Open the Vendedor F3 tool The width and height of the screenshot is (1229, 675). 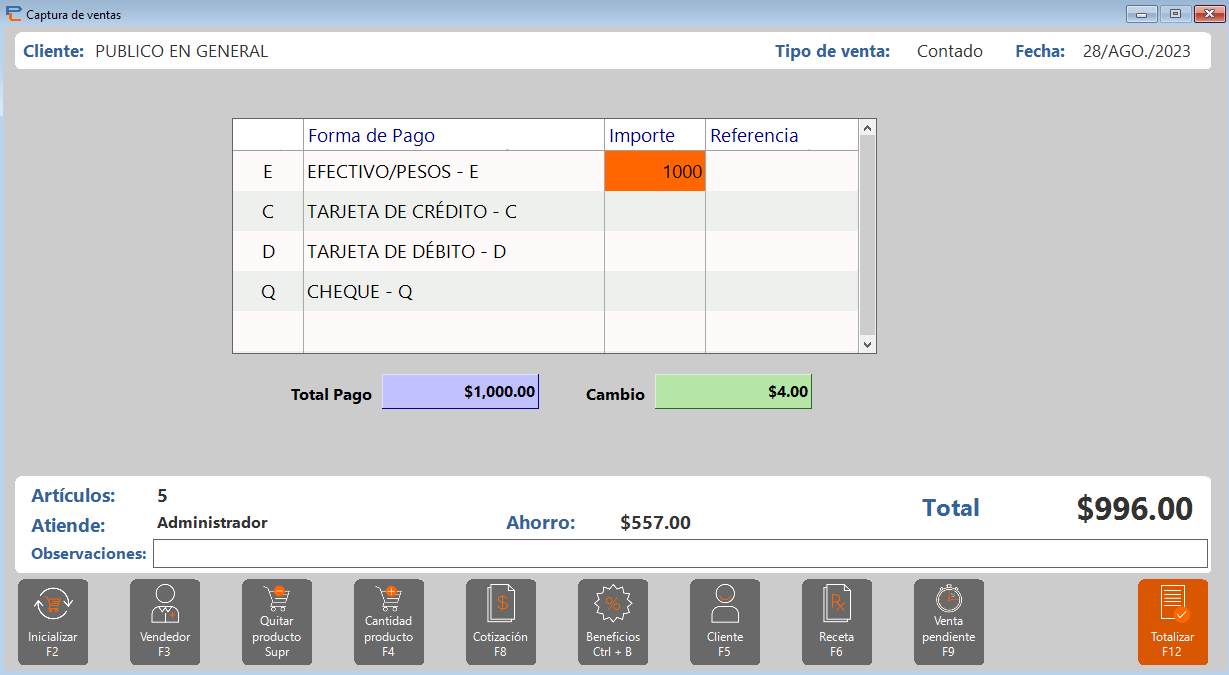[164, 622]
